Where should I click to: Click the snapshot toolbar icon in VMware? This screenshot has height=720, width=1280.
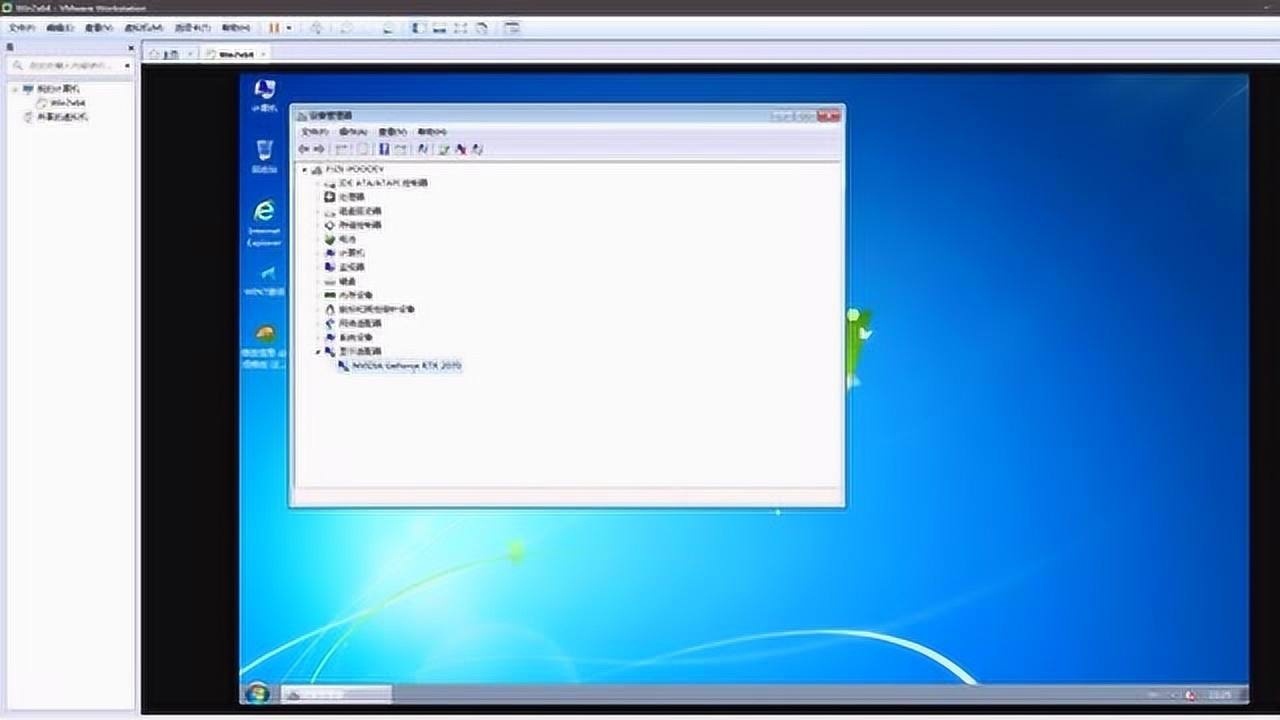(x=346, y=28)
